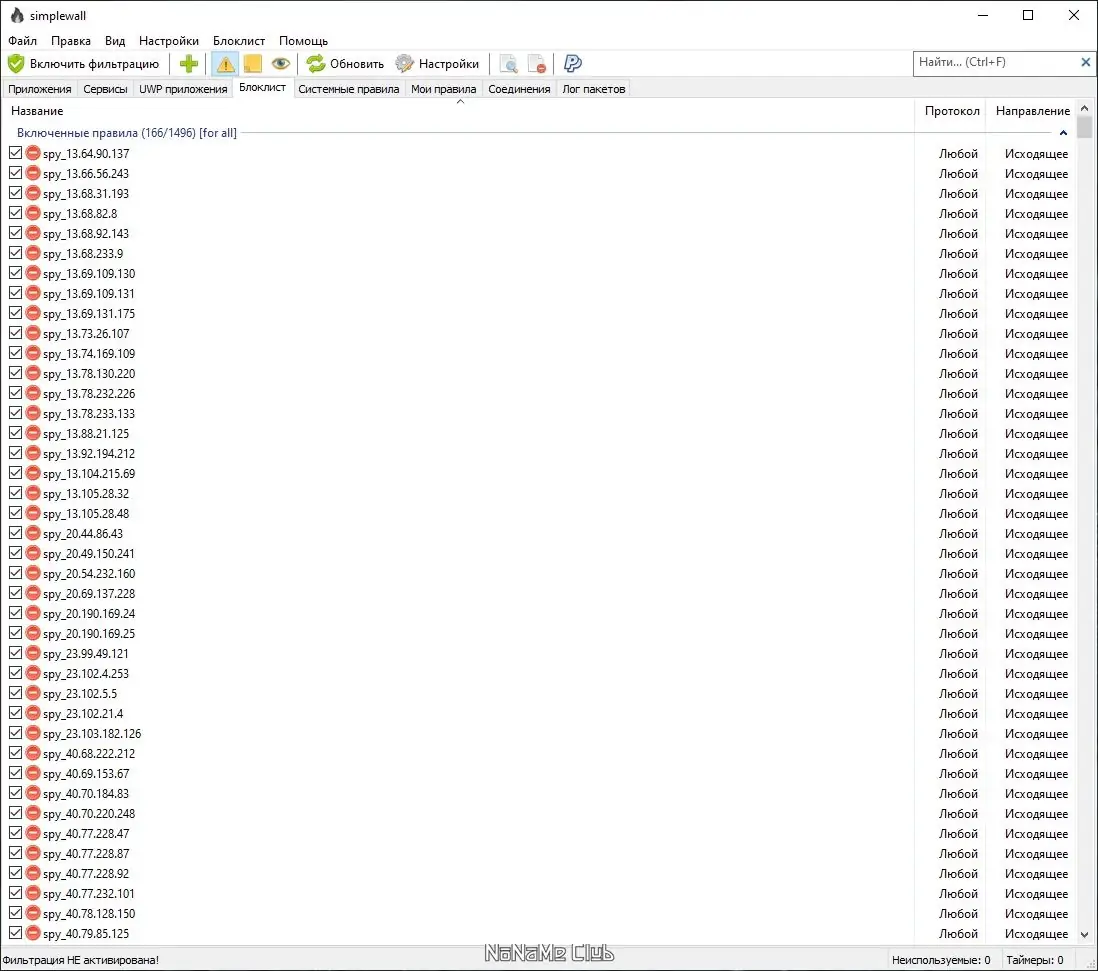1098x971 pixels.
Task: Collapse the Включенные правила group
Action: tap(1063, 132)
